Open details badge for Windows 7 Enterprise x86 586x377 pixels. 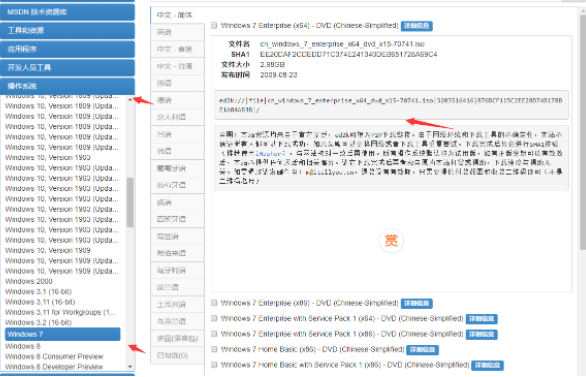click(417, 303)
